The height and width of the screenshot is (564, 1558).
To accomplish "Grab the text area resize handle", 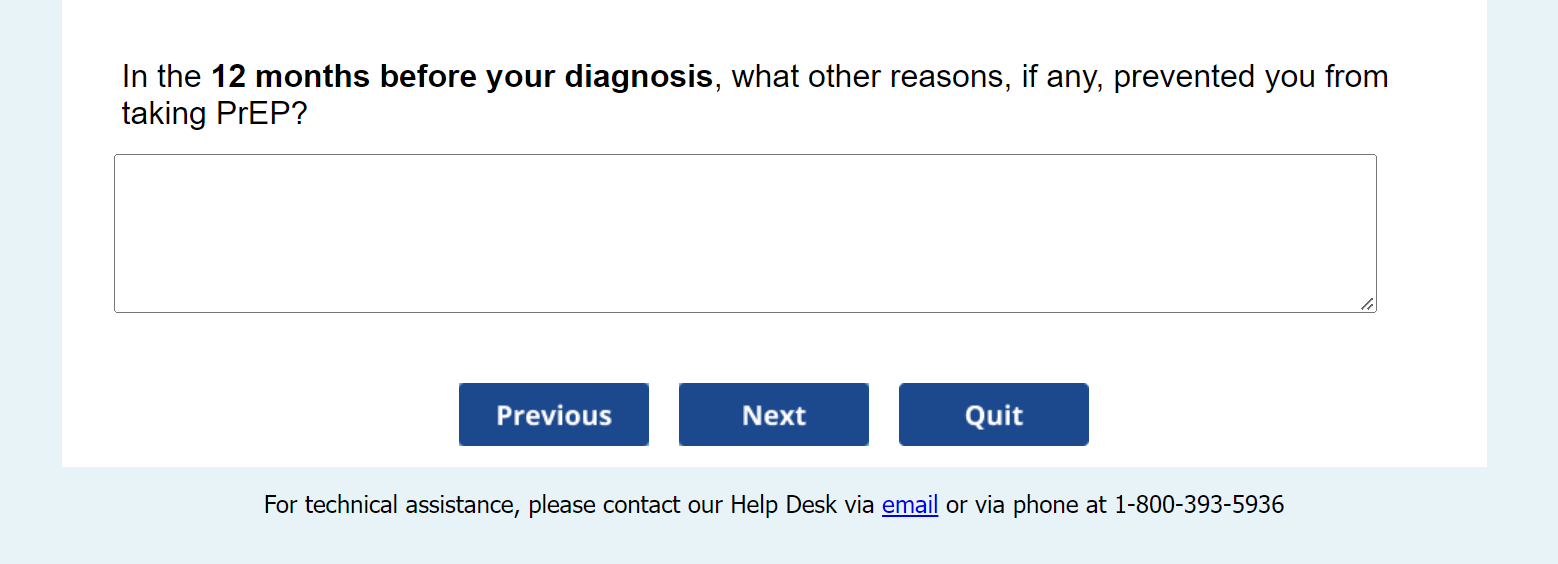I will click(x=1367, y=304).
